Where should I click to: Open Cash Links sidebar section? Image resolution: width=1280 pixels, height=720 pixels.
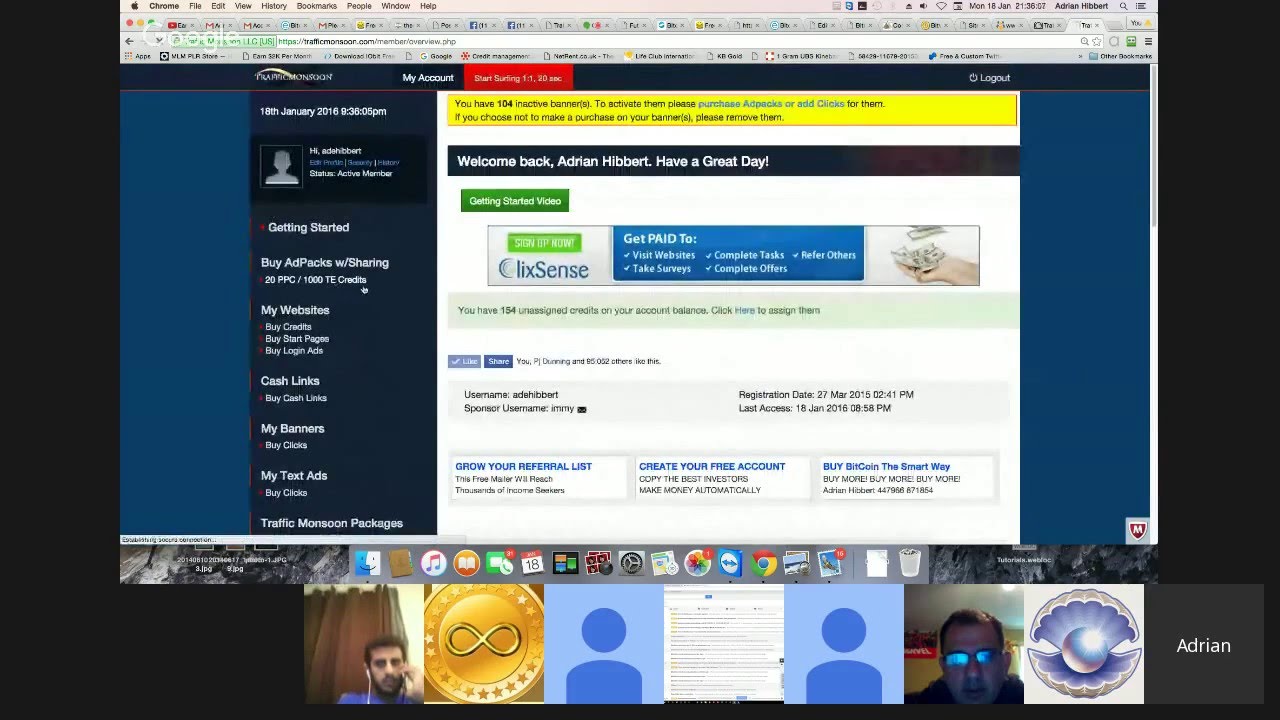pos(290,381)
